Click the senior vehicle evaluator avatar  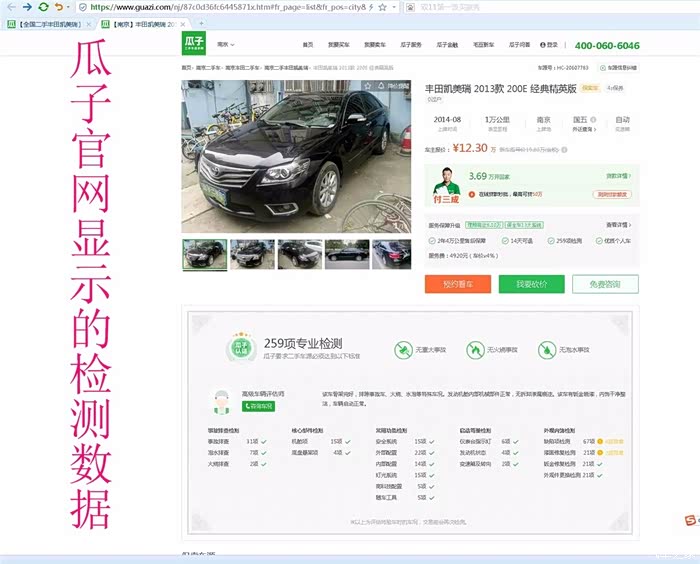point(221,402)
